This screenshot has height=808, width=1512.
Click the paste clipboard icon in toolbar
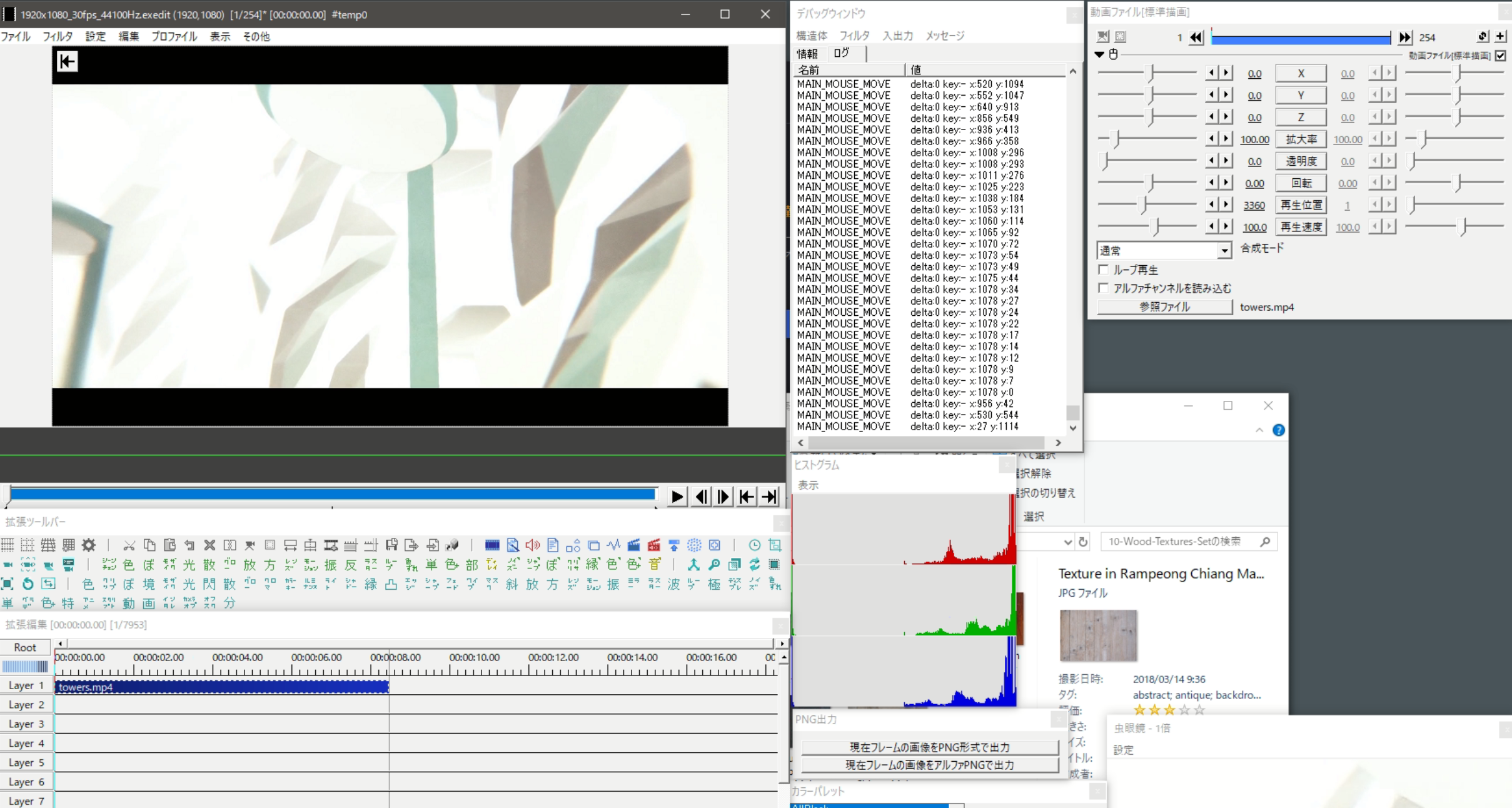coord(169,545)
